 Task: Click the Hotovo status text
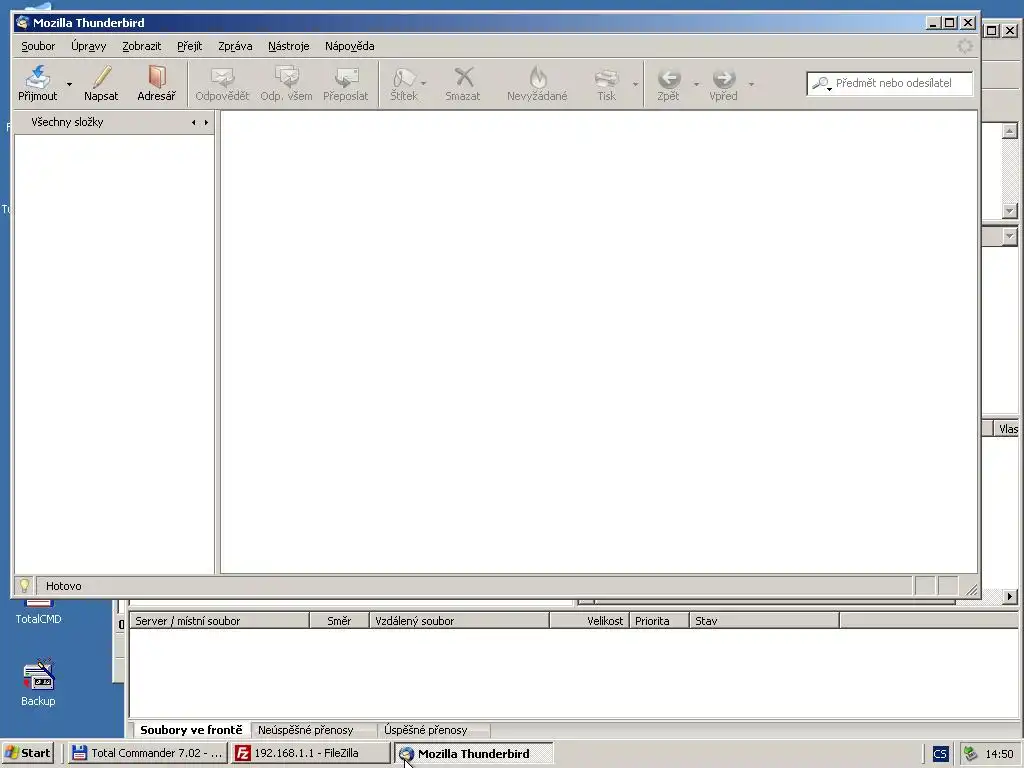coord(63,586)
